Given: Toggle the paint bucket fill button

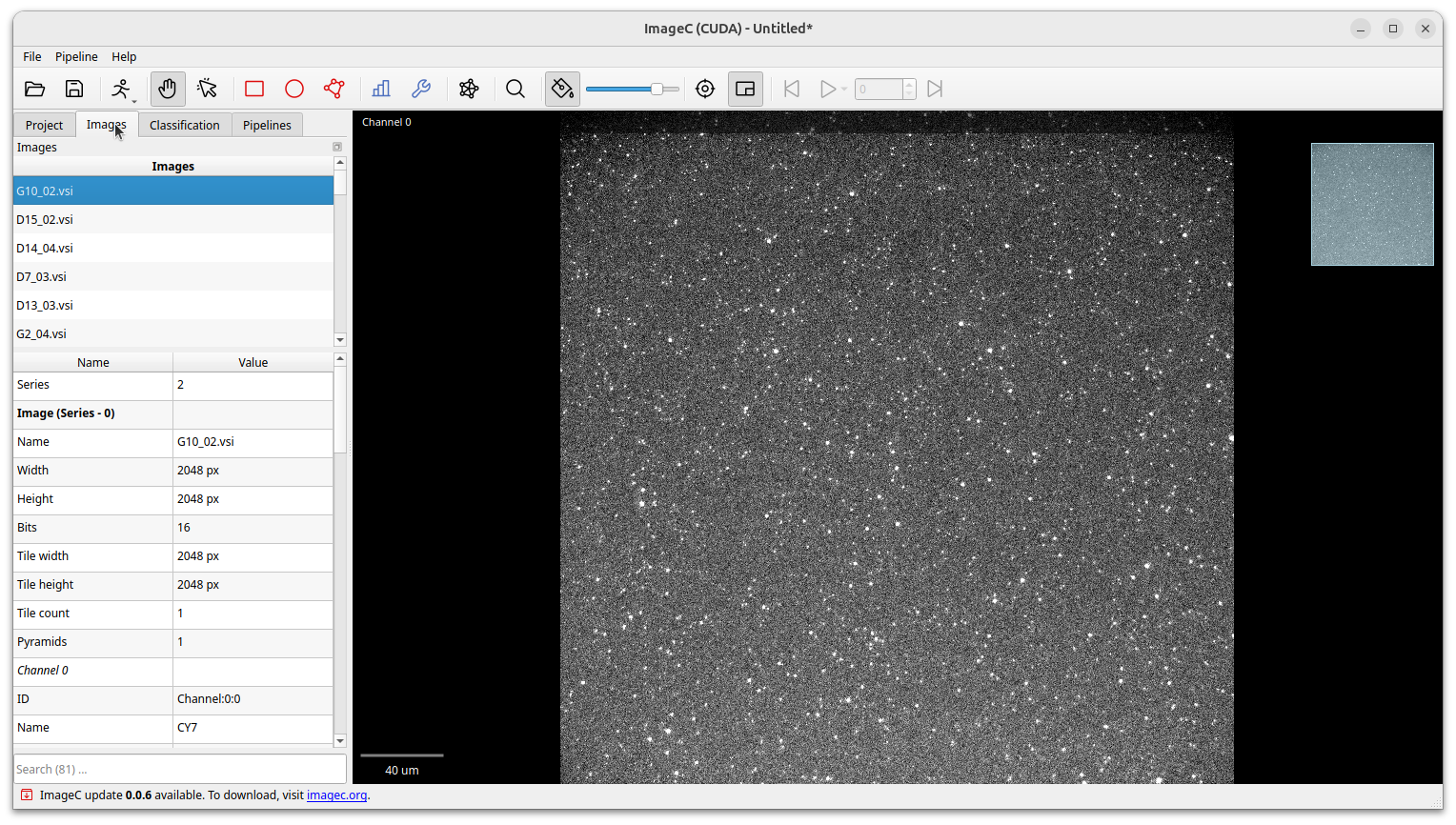Looking at the screenshot, I should [562, 89].
